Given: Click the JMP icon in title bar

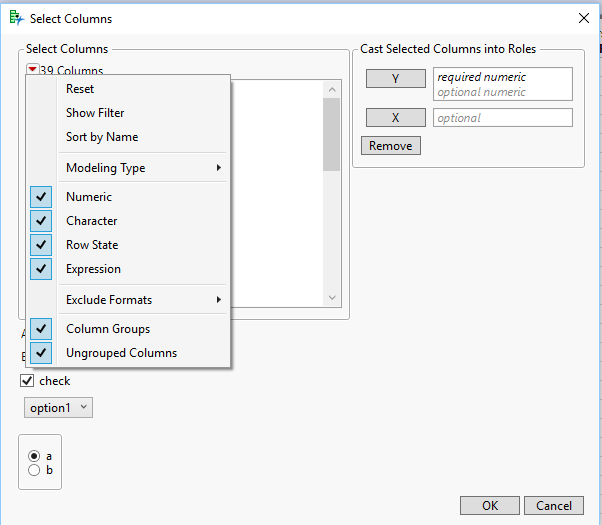Looking at the screenshot, I should pyautogui.click(x=15, y=18).
